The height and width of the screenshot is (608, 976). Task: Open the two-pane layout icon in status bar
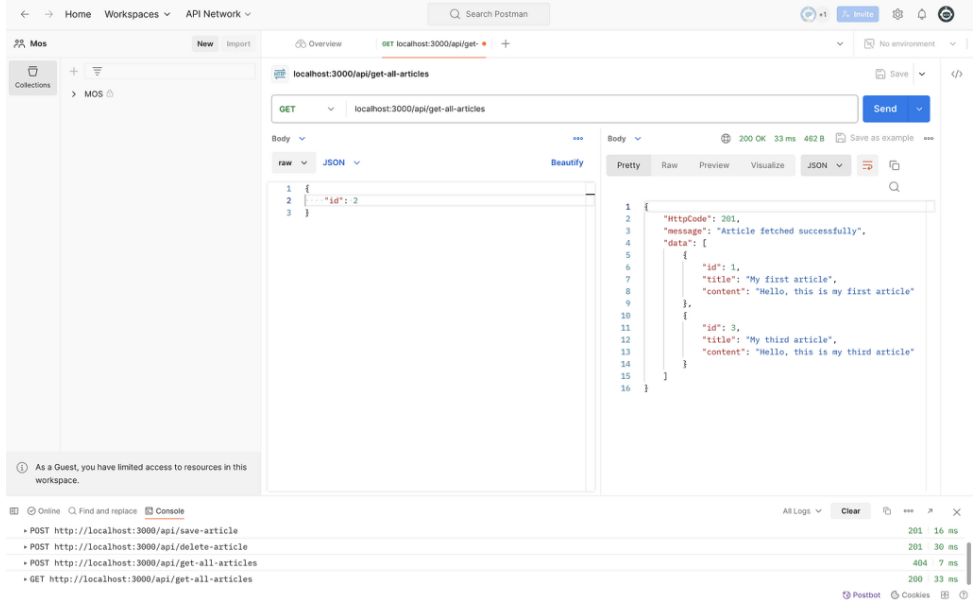tap(945, 595)
